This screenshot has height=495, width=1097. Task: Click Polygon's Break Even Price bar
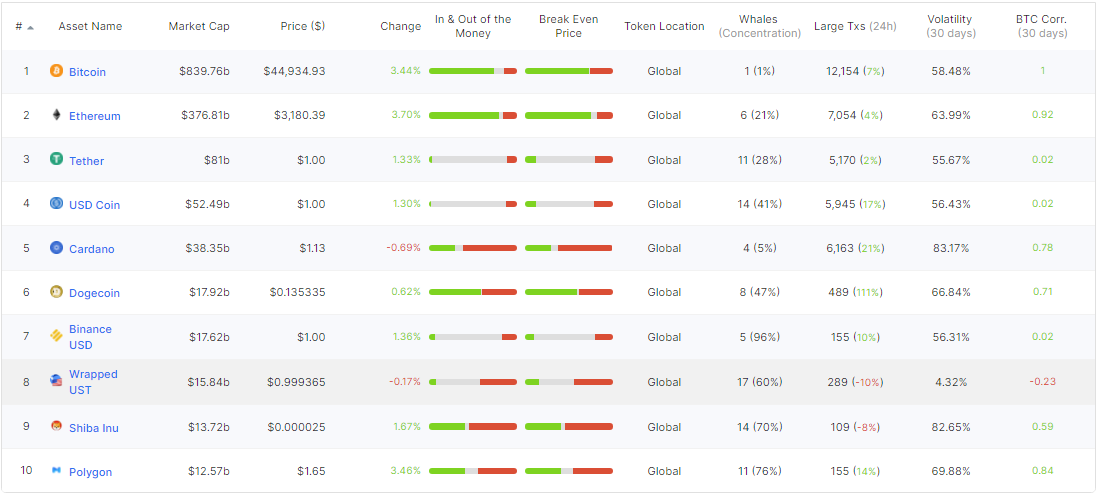[569, 471]
